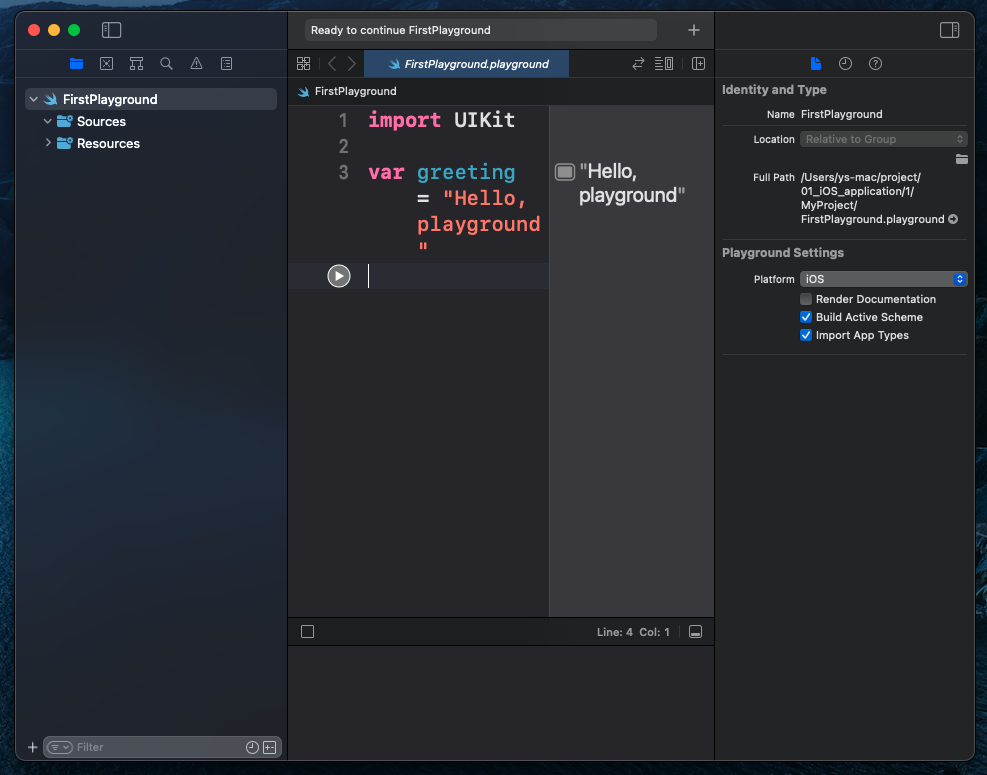Open the Find navigator magnifier
The image size is (987, 775).
click(166, 64)
